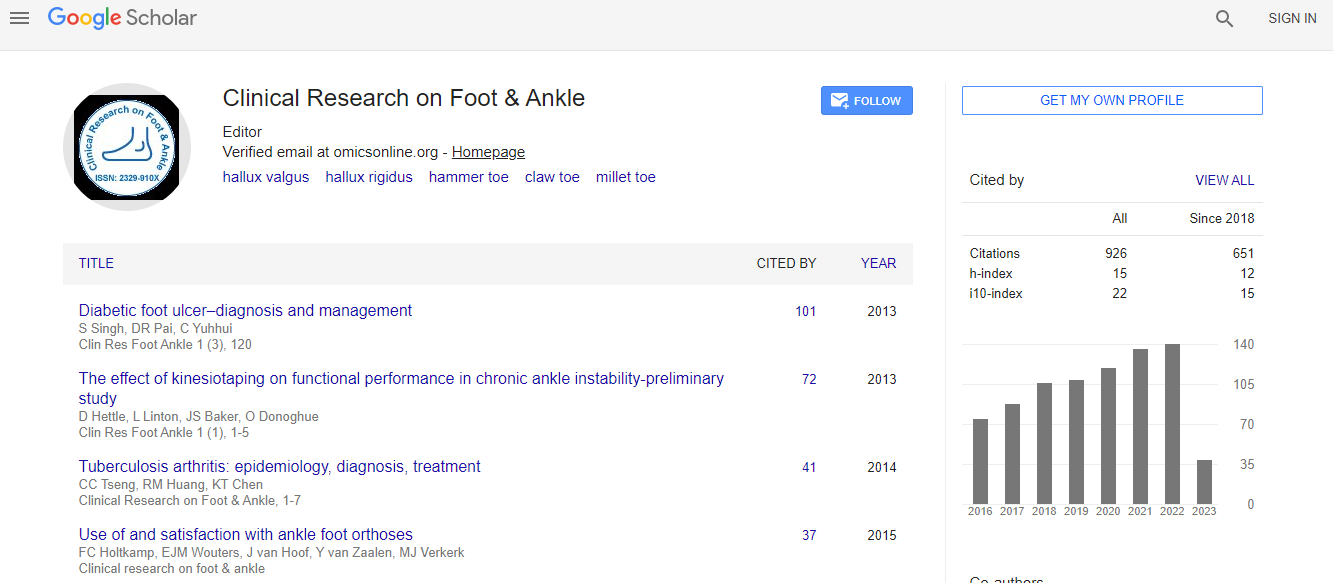Click the Google Scholar logo
1333x583 pixels.
122,18
